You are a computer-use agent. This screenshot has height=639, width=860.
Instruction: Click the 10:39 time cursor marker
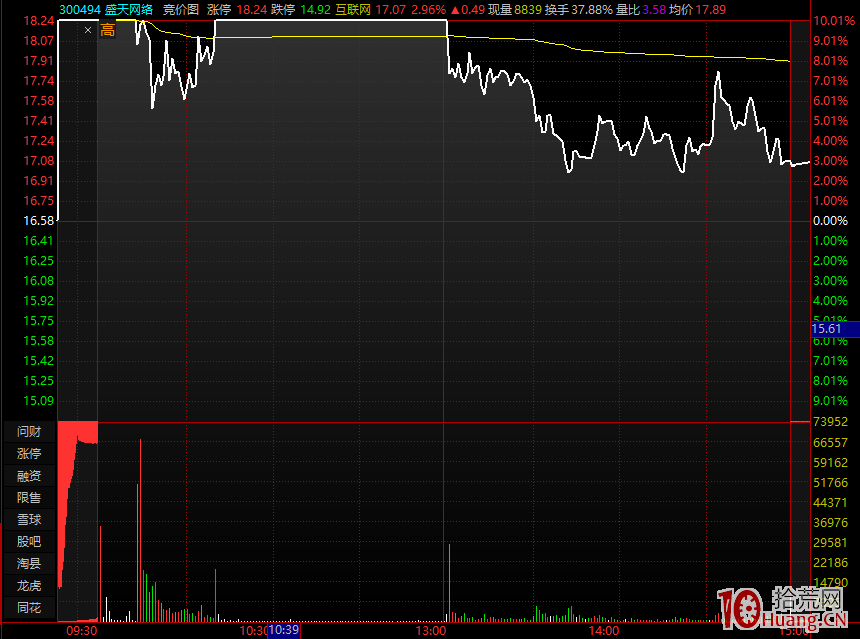point(284,630)
